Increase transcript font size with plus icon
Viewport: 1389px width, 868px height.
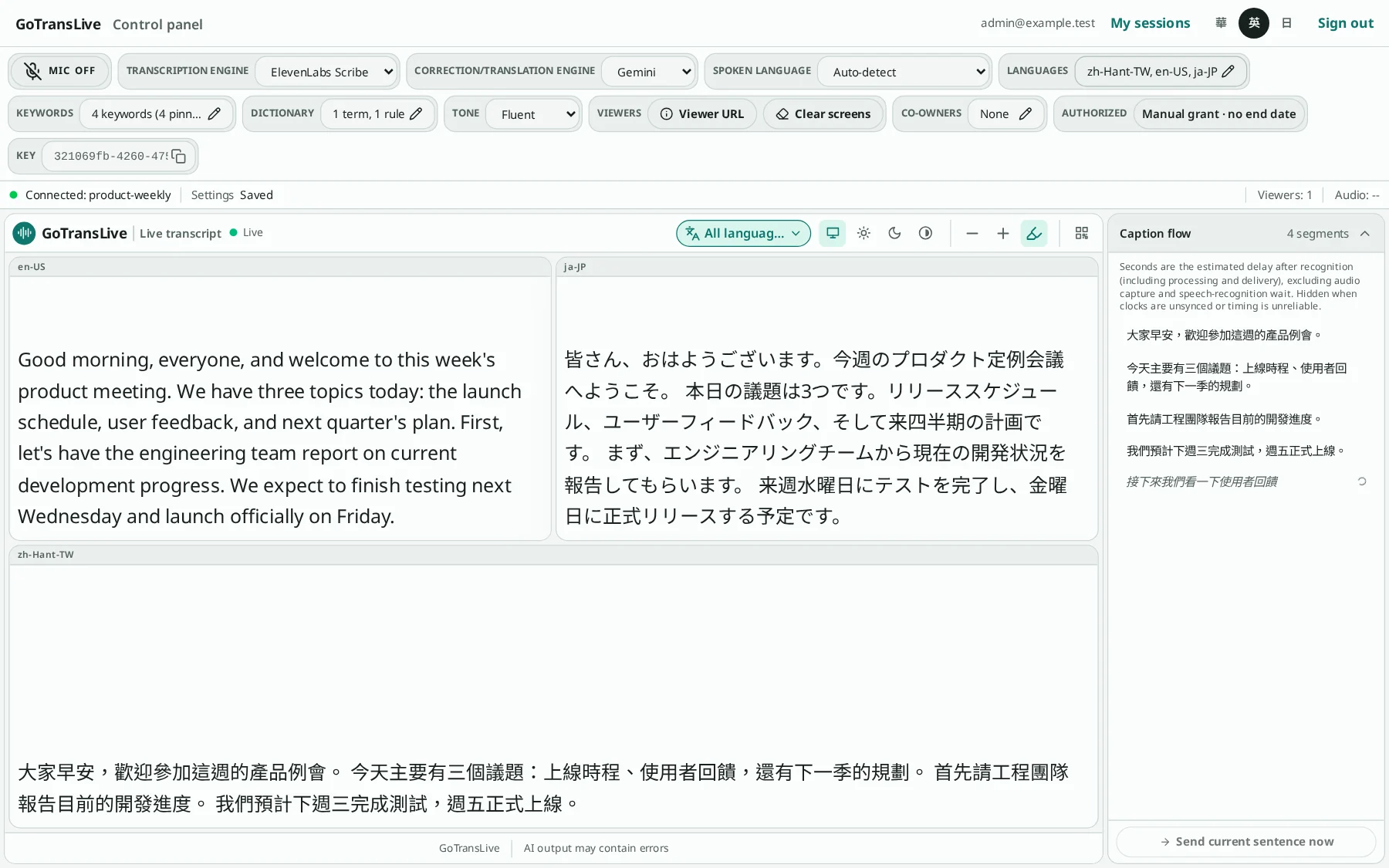(x=1003, y=233)
